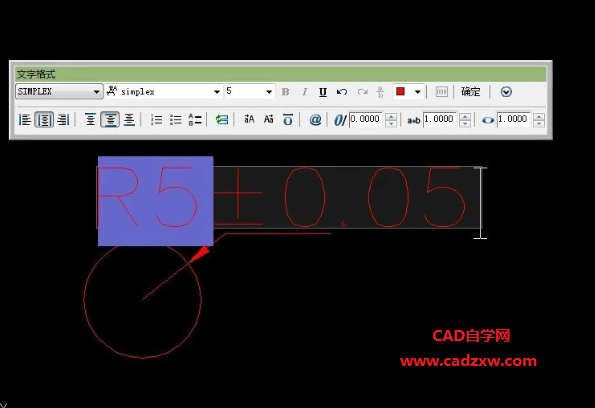The height and width of the screenshot is (408, 595).
Task: Set middle vertical justification
Action: [x=110, y=120]
